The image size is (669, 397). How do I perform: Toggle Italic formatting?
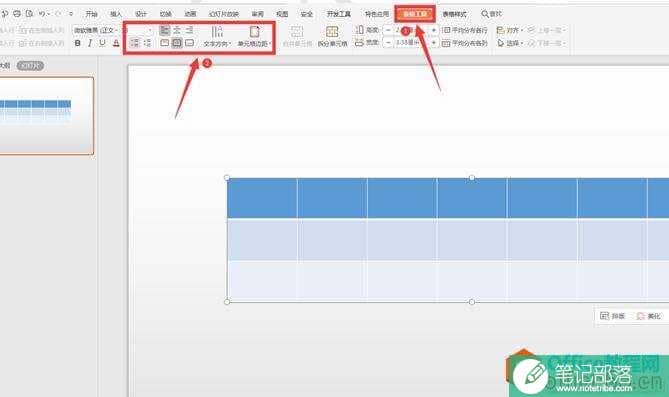pyautogui.click(x=90, y=43)
